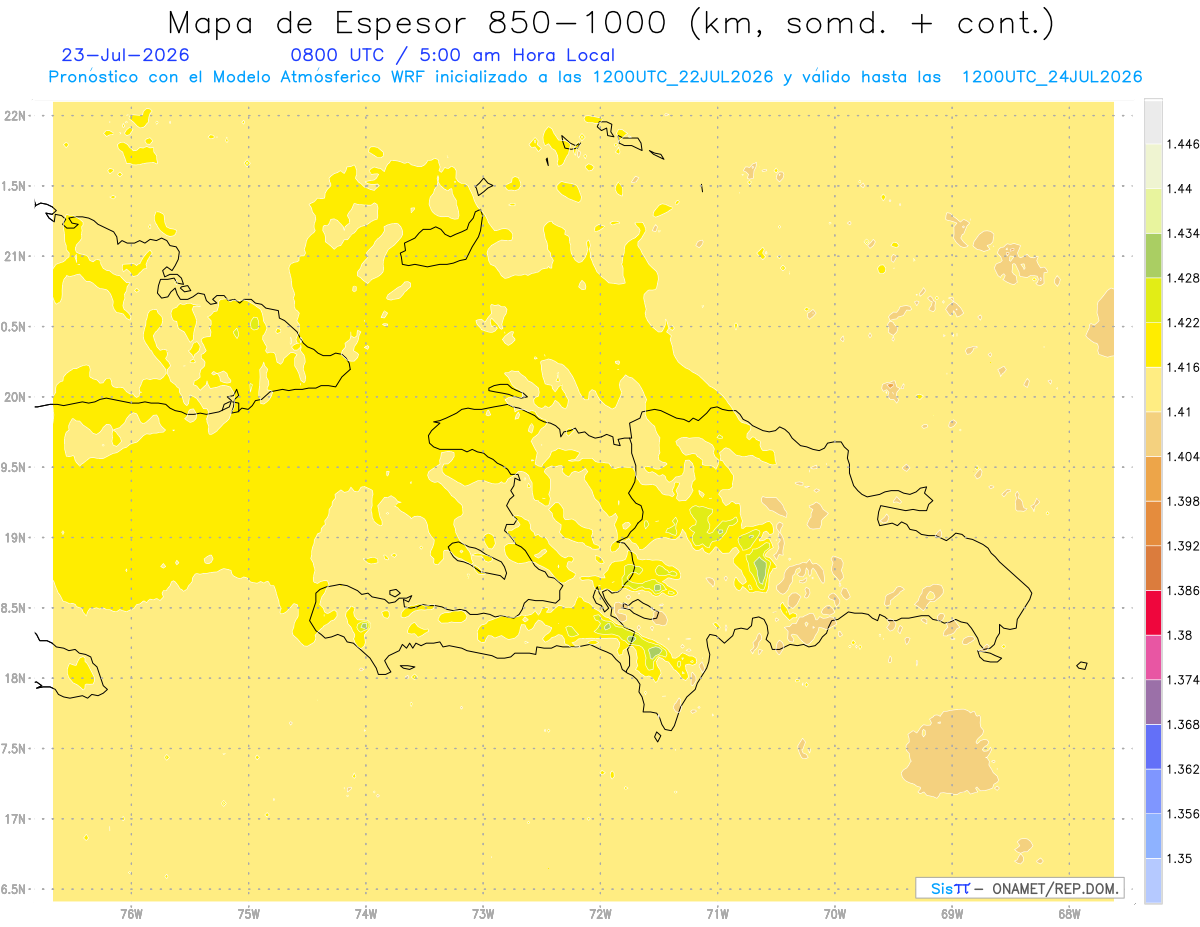Image resolution: width=1200 pixels, height=927 pixels.
Task: Click the legend swatch between 1.35 and 1.356
Action: [1153, 836]
